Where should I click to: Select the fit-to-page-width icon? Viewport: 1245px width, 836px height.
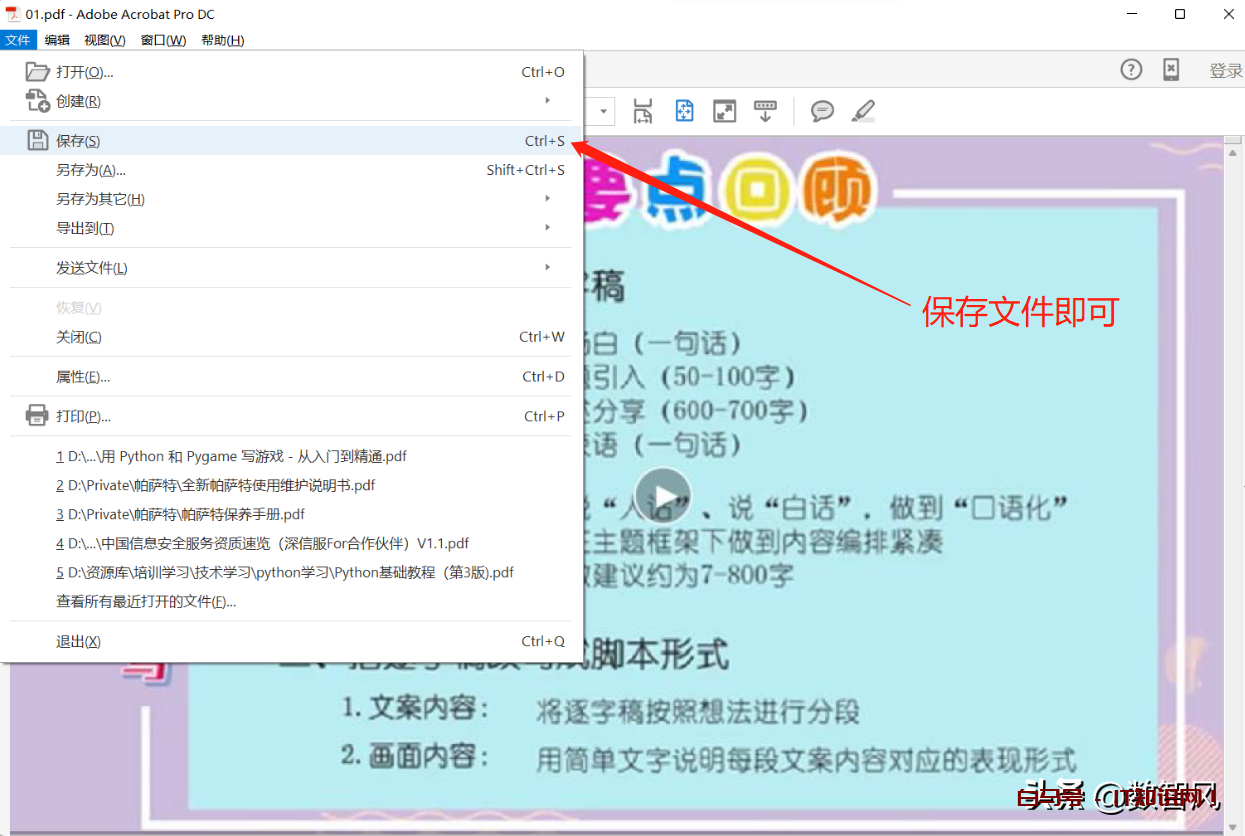(643, 111)
